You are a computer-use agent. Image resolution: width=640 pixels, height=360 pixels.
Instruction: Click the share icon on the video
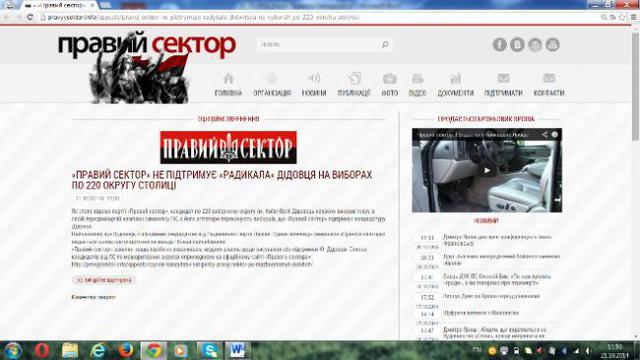(544, 134)
